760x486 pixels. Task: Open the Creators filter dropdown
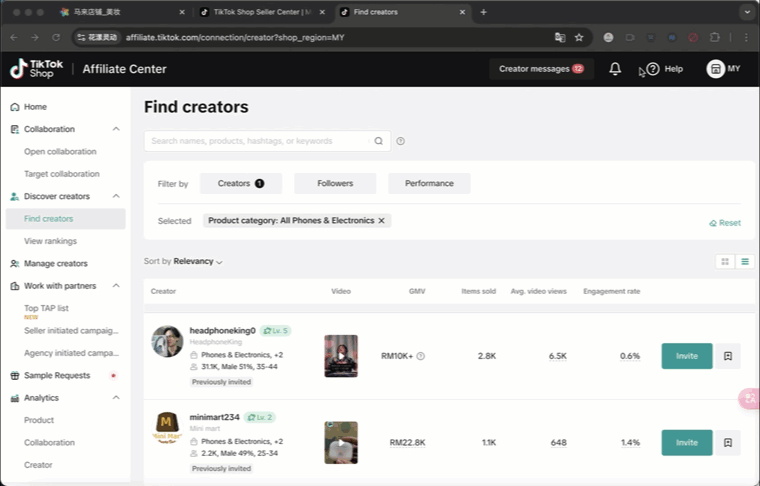pyautogui.click(x=240, y=183)
